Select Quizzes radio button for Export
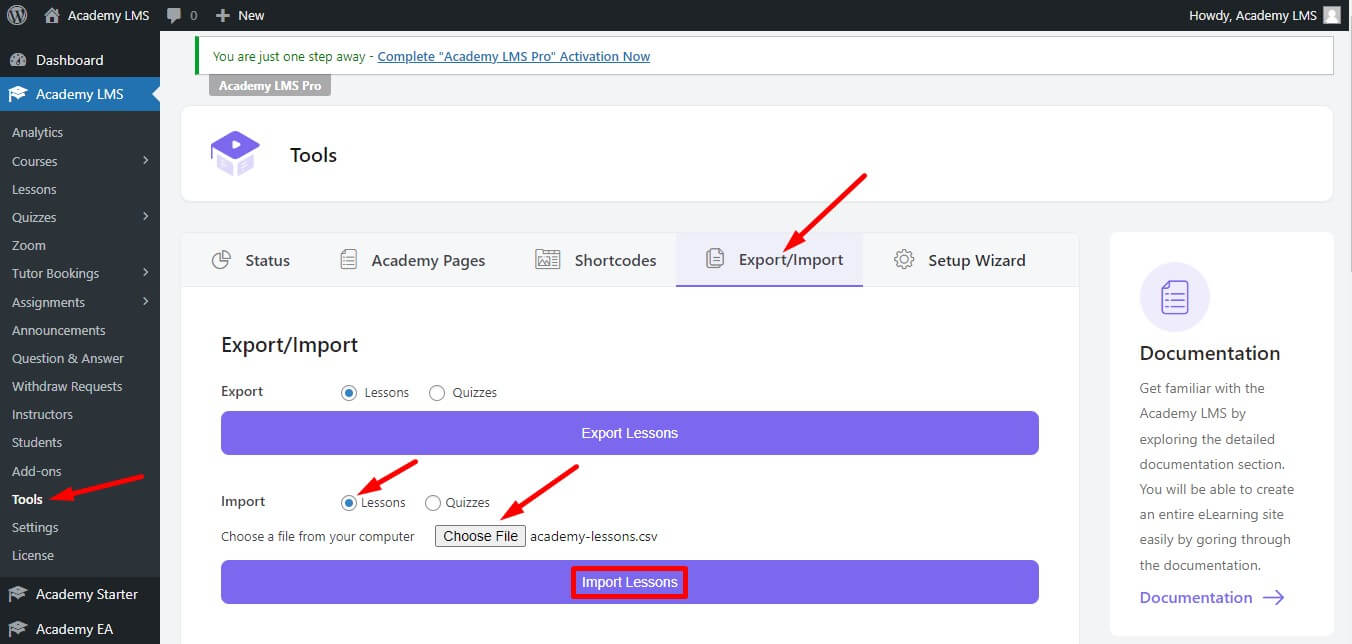 [x=437, y=392]
